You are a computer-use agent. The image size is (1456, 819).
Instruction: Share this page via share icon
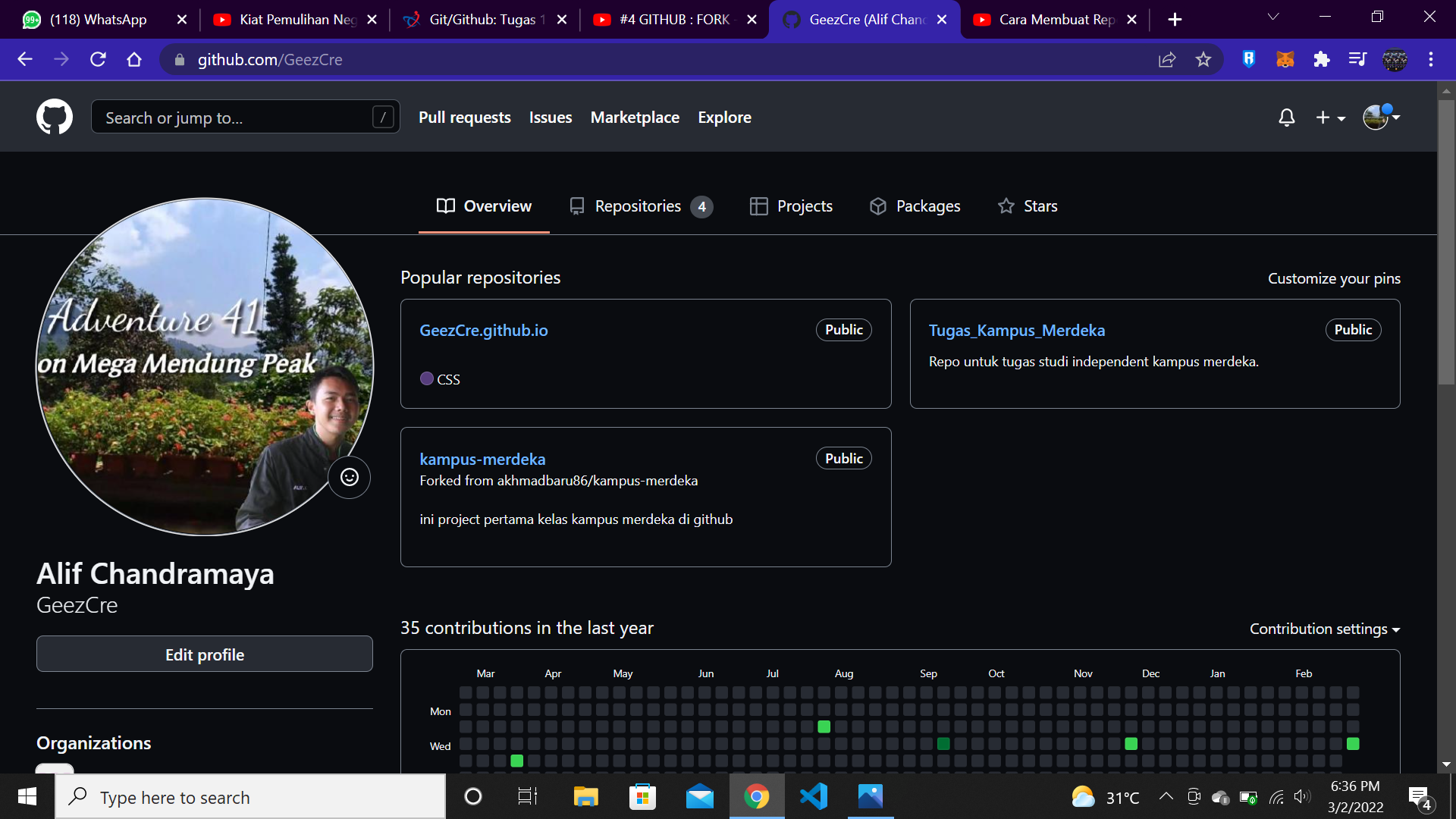click(1167, 59)
